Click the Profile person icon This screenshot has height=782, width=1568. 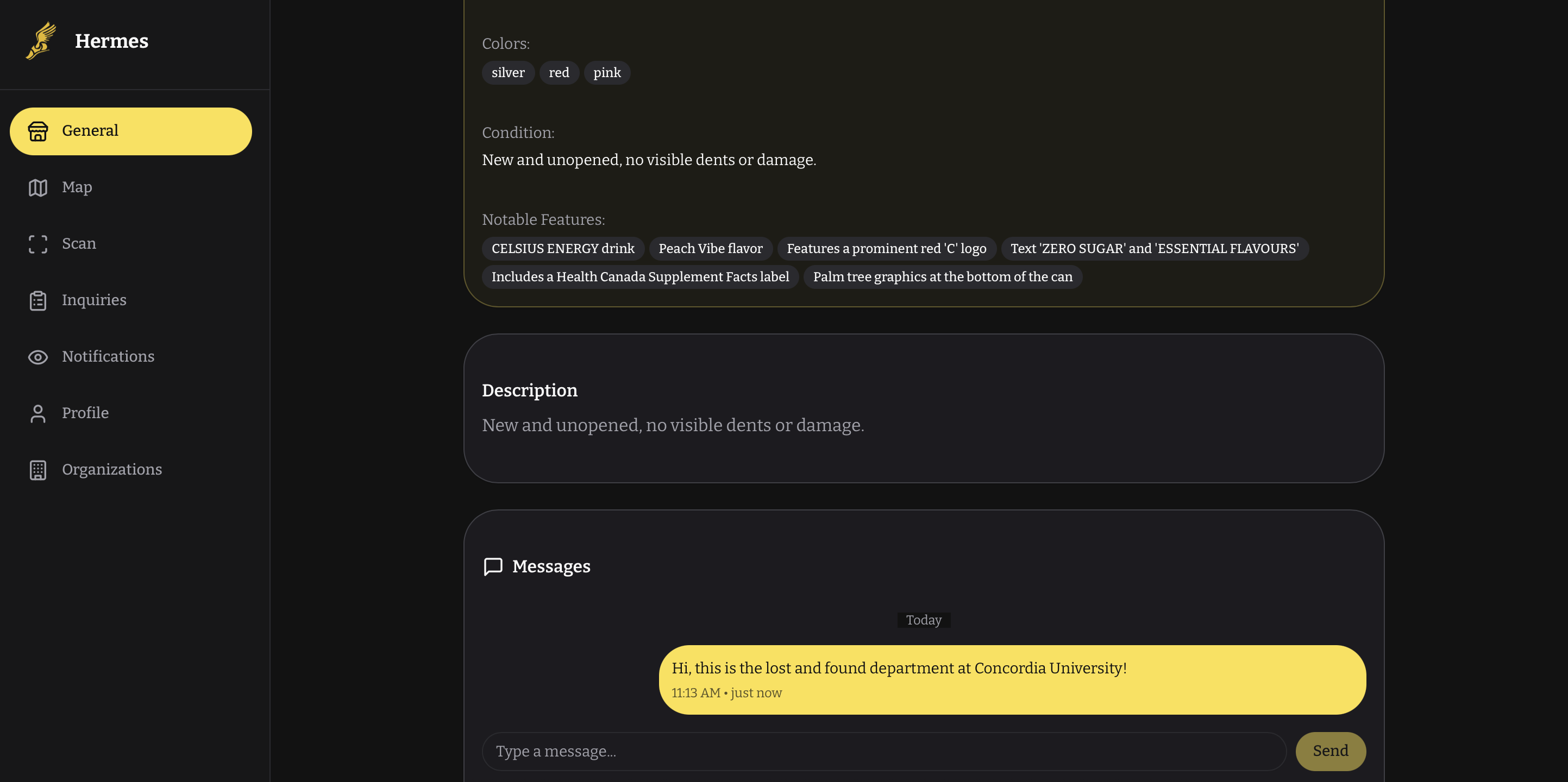[x=37, y=413]
